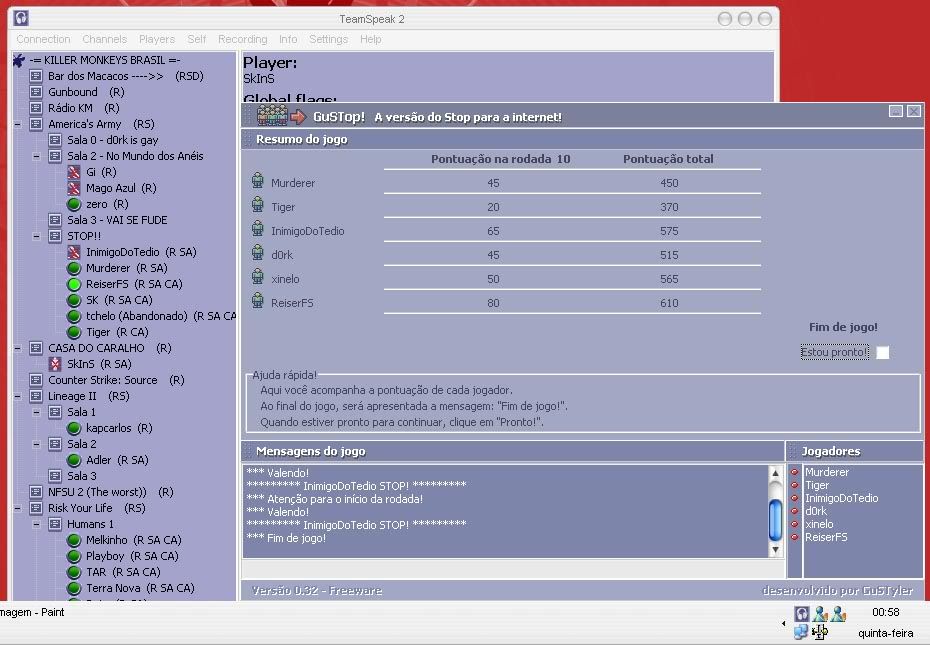Click the GuSTop window restore button
This screenshot has height=645, width=930.
(x=896, y=111)
